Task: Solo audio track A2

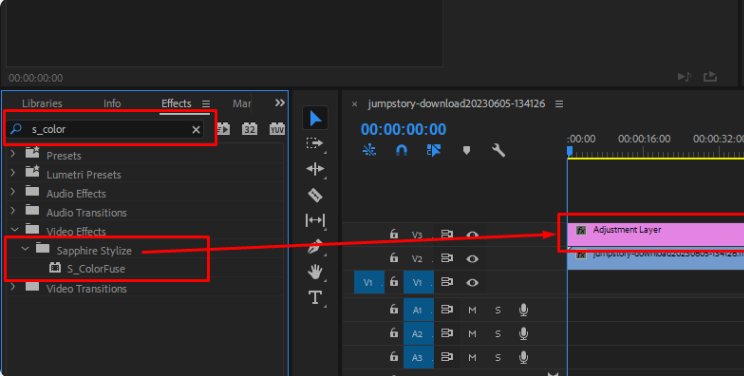Action: (498, 334)
